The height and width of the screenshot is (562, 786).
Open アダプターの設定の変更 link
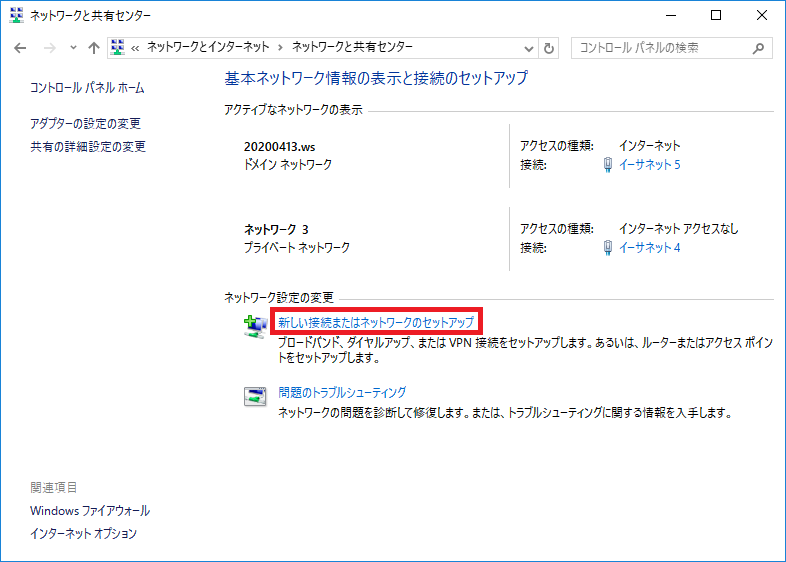[x=85, y=123]
